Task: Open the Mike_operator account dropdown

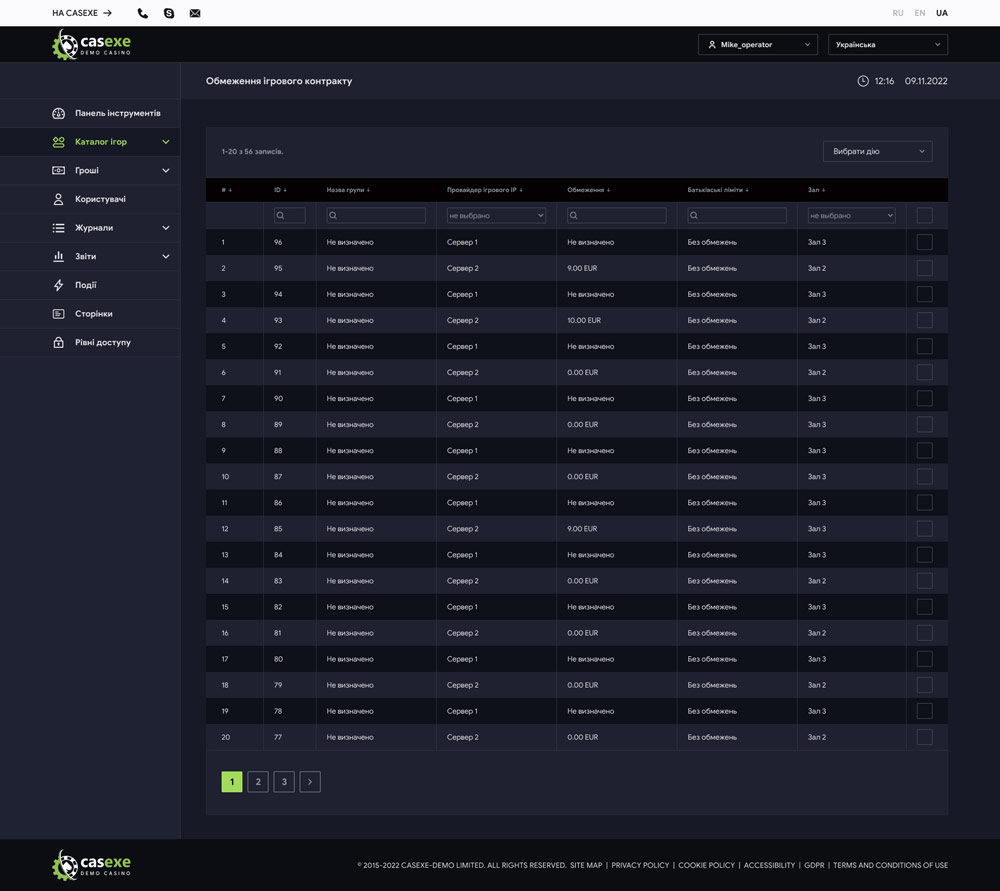Action: tap(758, 45)
